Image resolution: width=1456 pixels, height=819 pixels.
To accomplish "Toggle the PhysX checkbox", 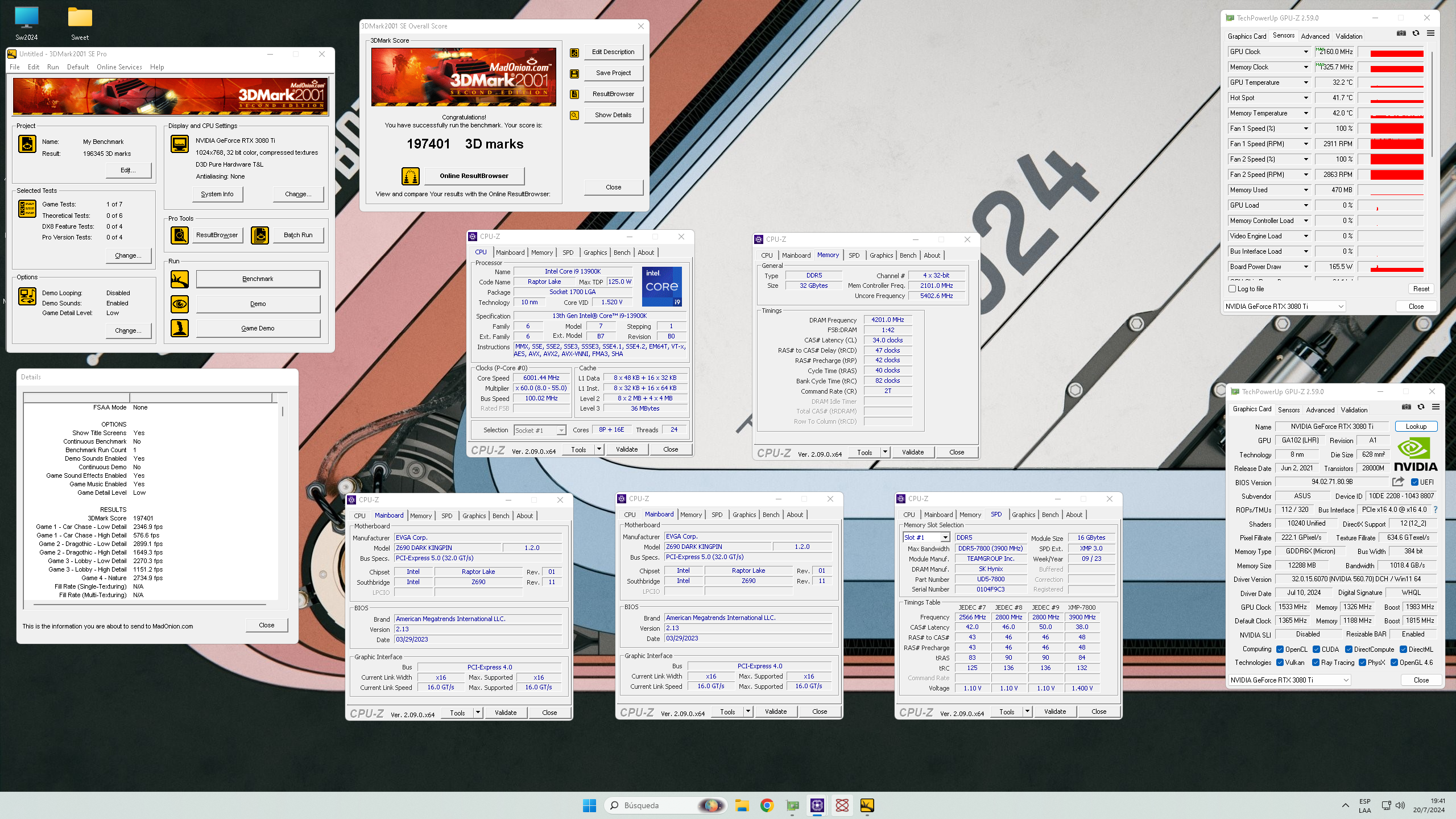I will coord(1363,663).
